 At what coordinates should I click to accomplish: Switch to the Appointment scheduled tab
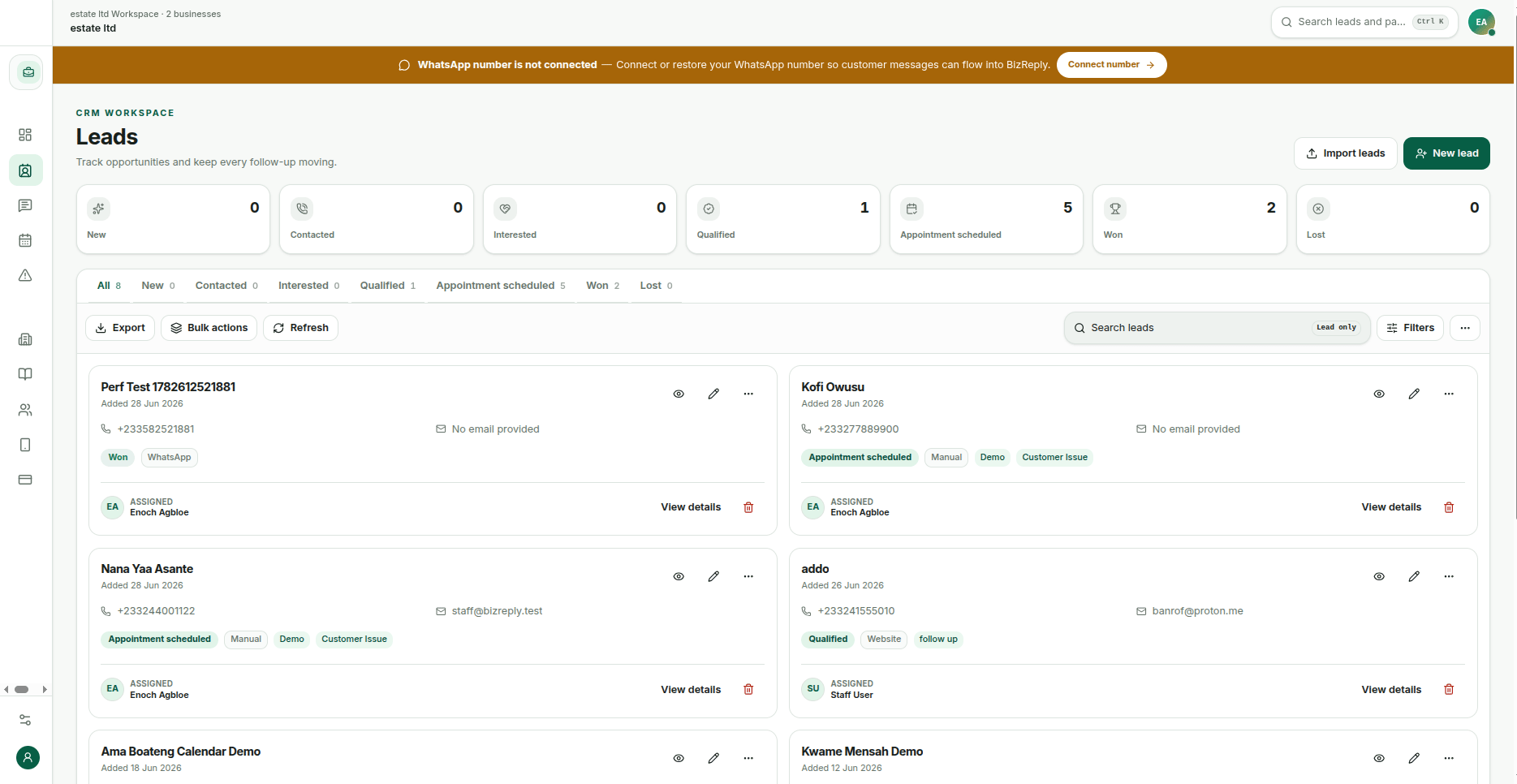click(x=501, y=286)
